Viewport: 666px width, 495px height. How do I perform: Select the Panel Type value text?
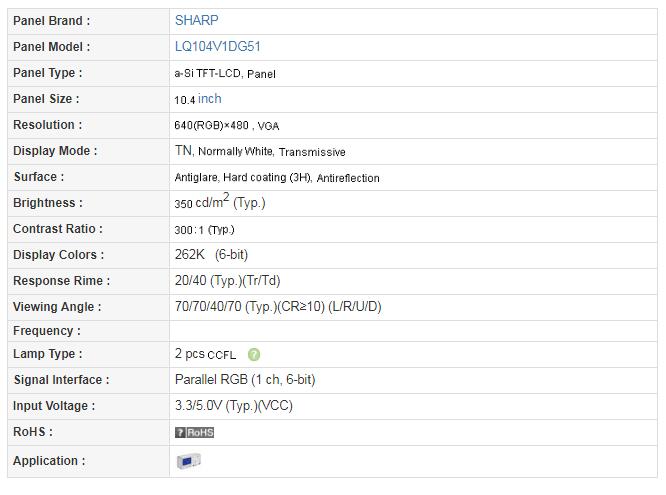[225, 74]
